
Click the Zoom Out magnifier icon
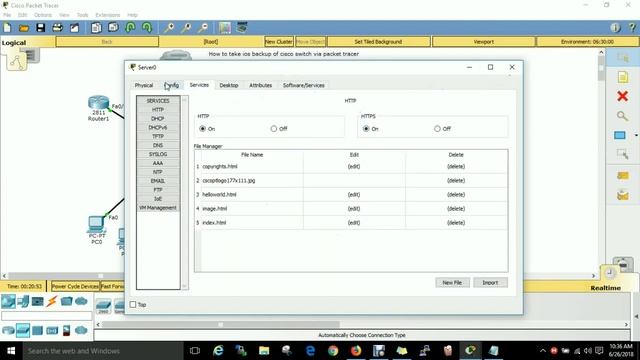pos(203,28)
